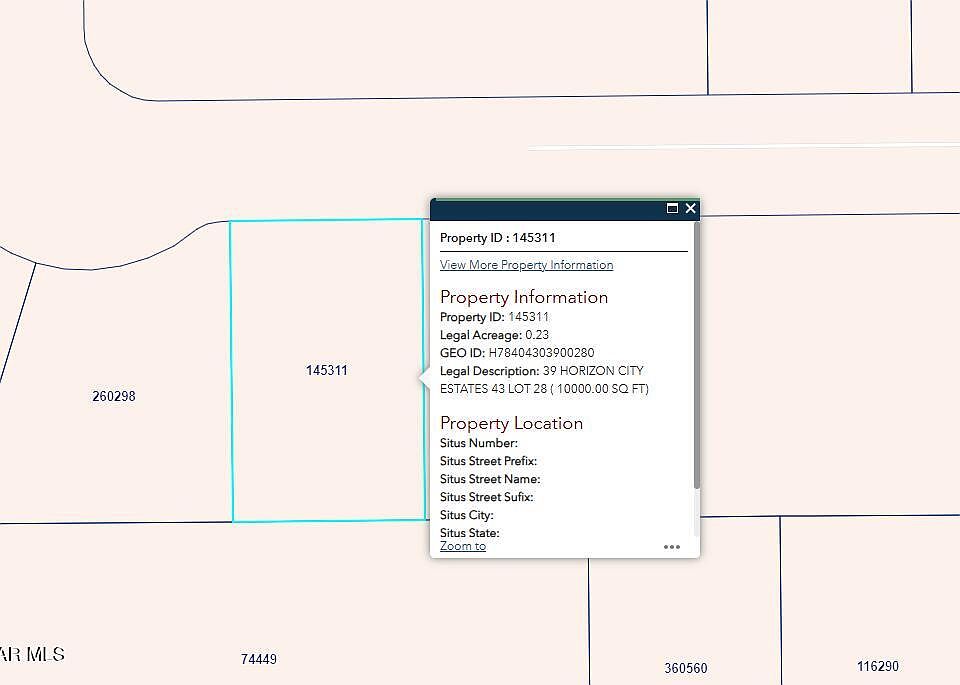The image size is (960, 685).
Task: Click the 'Legal Acreage: 0.23' line
Action: pyautogui.click(x=495, y=335)
